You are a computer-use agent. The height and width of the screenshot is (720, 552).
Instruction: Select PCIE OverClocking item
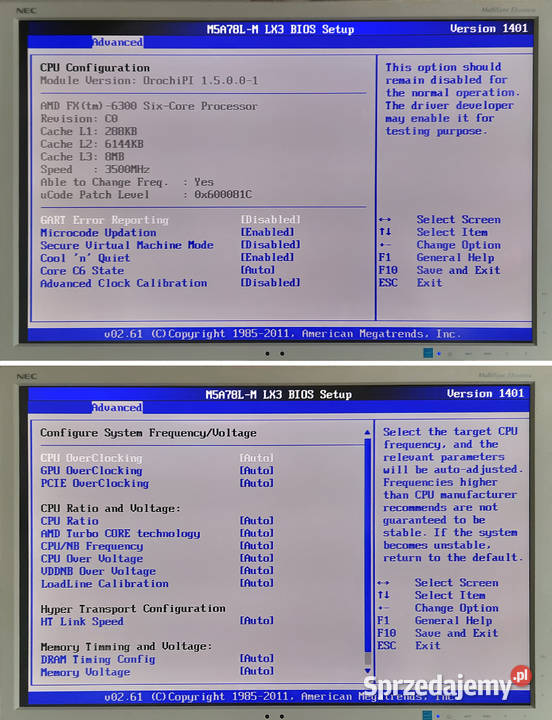click(95, 483)
